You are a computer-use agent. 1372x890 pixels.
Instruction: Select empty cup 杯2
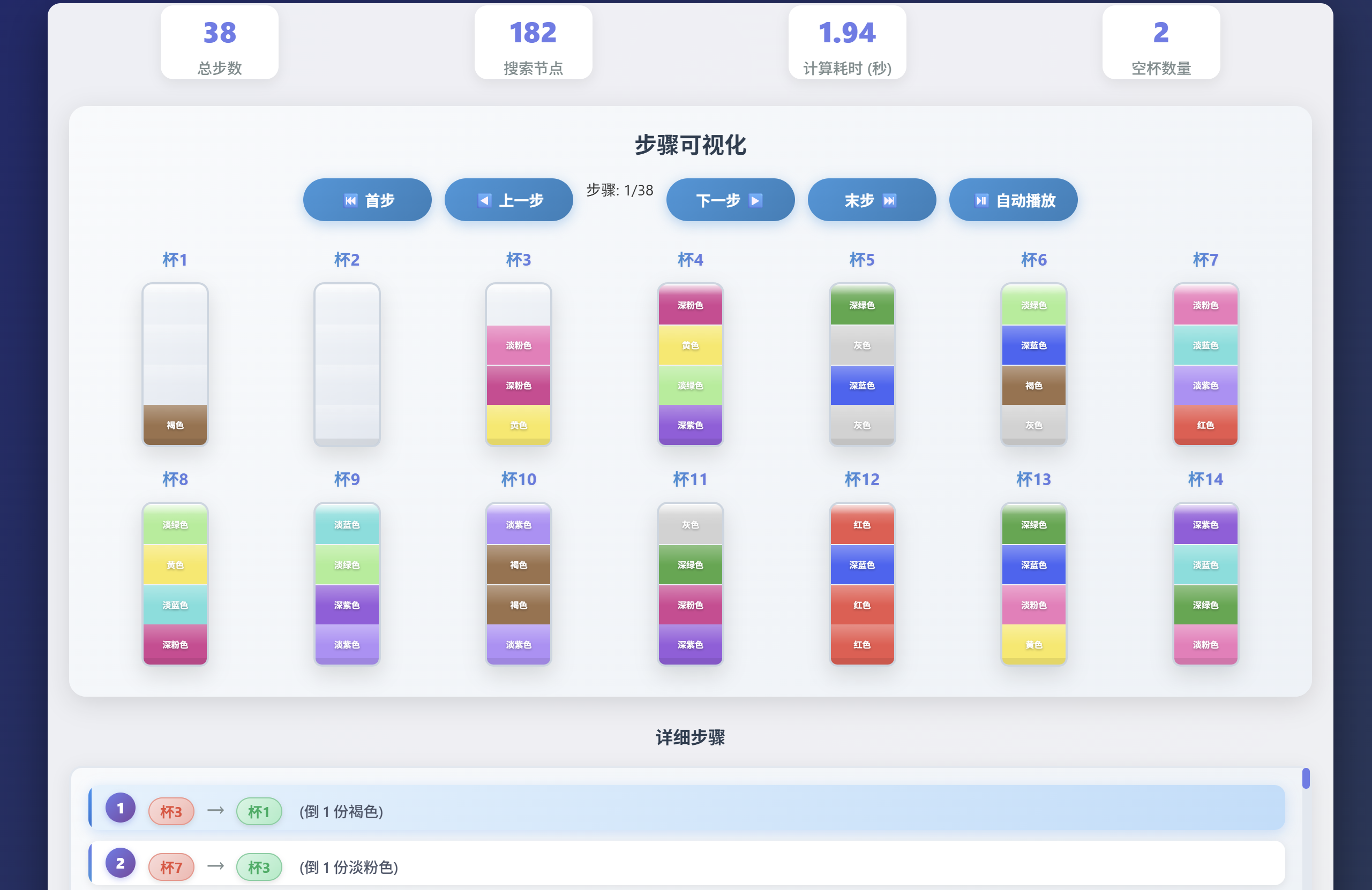point(347,364)
